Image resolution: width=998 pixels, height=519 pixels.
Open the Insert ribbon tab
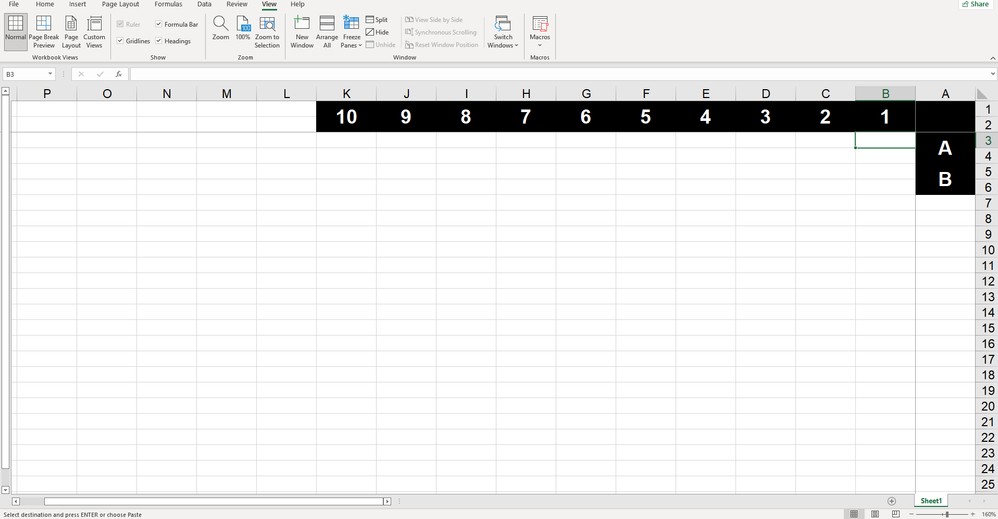click(x=78, y=4)
